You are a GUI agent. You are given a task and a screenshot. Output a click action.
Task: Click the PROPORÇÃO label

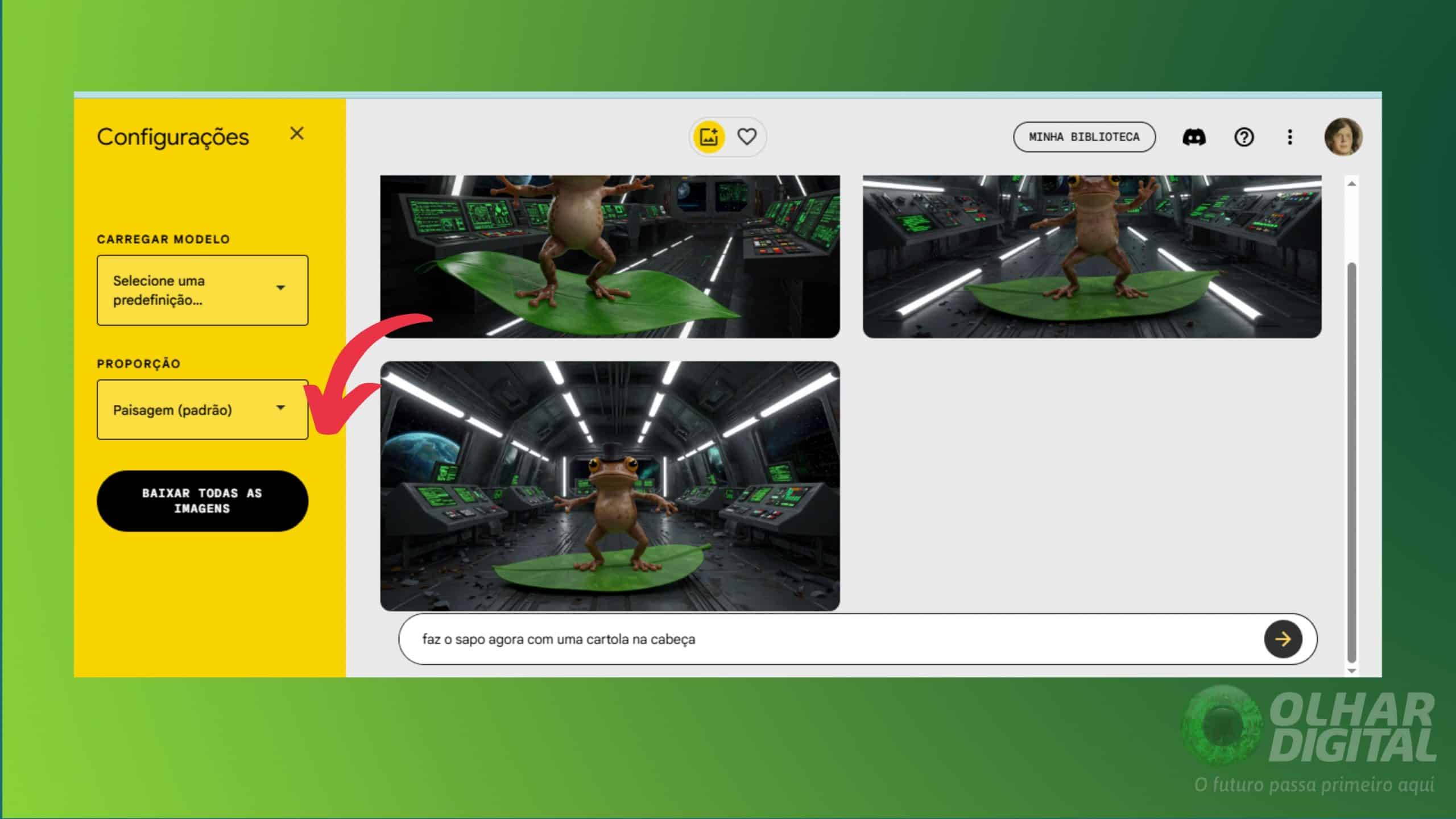138,363
